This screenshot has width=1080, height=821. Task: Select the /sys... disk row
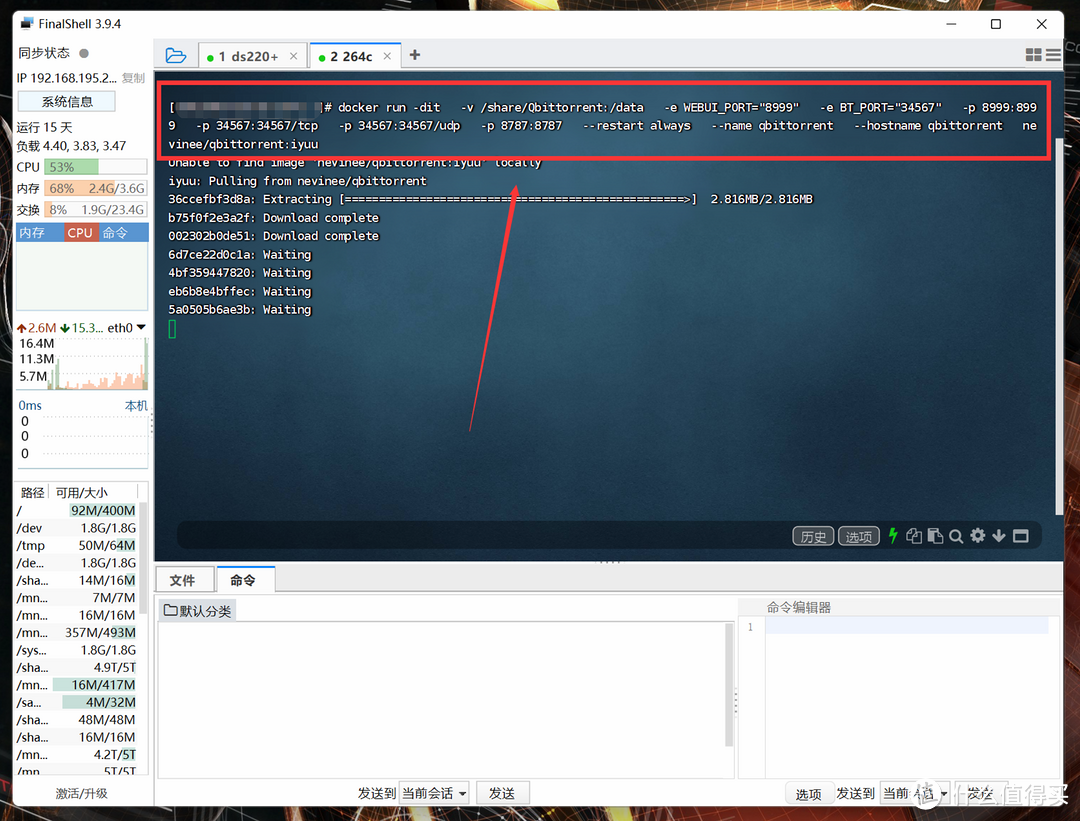click(77, 650)
